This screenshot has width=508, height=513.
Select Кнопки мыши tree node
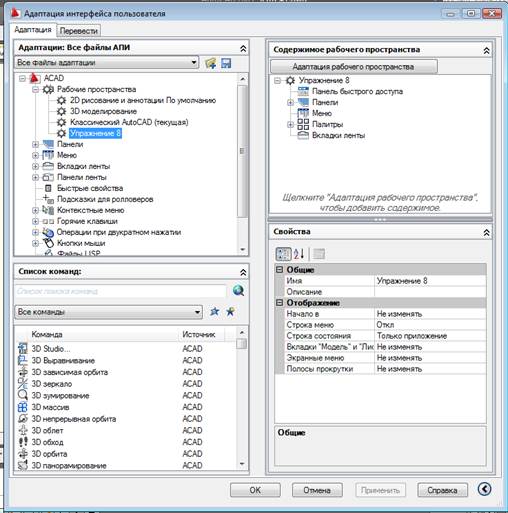(81, 243)
